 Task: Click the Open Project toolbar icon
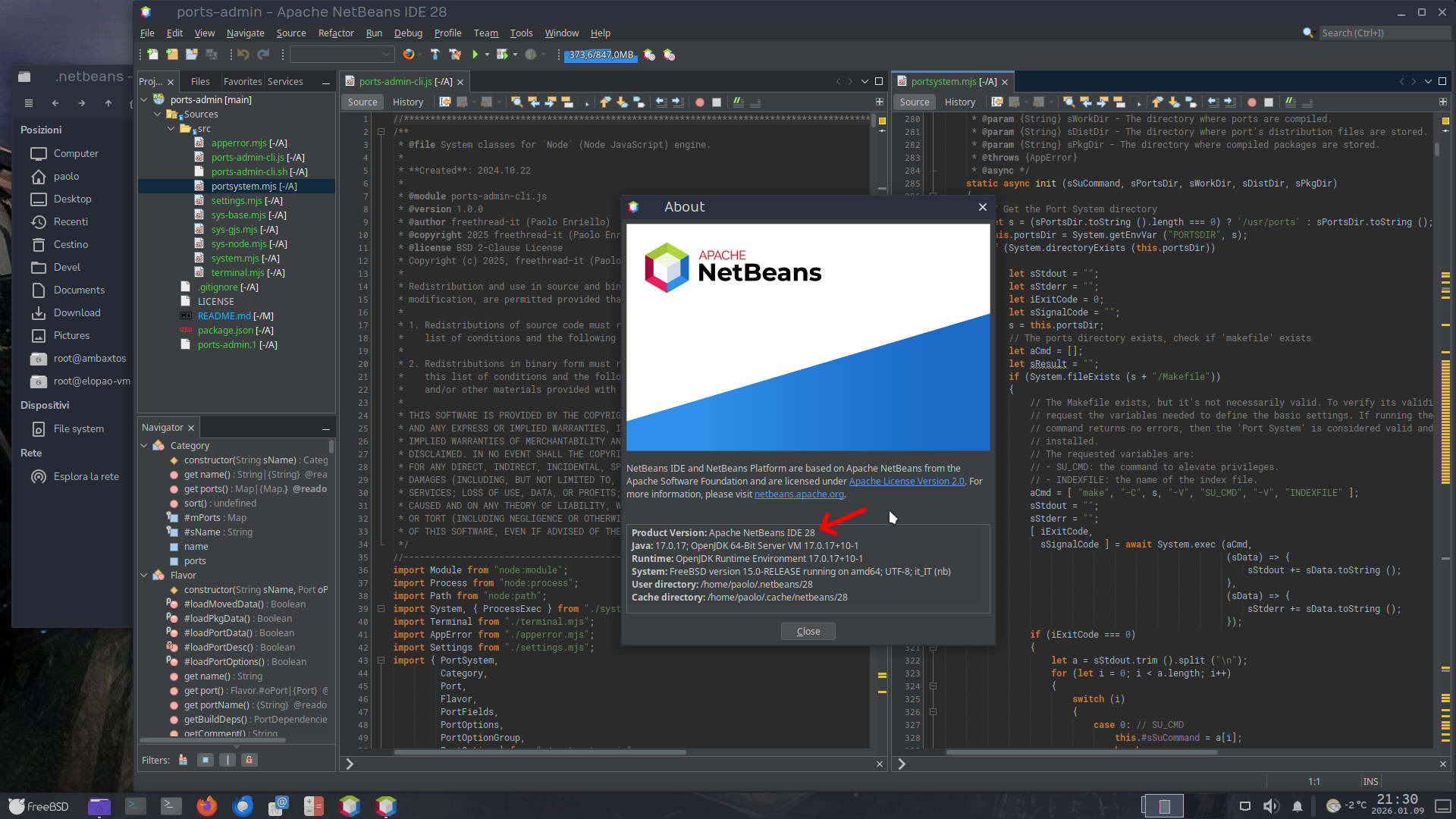tap(192, 55)
